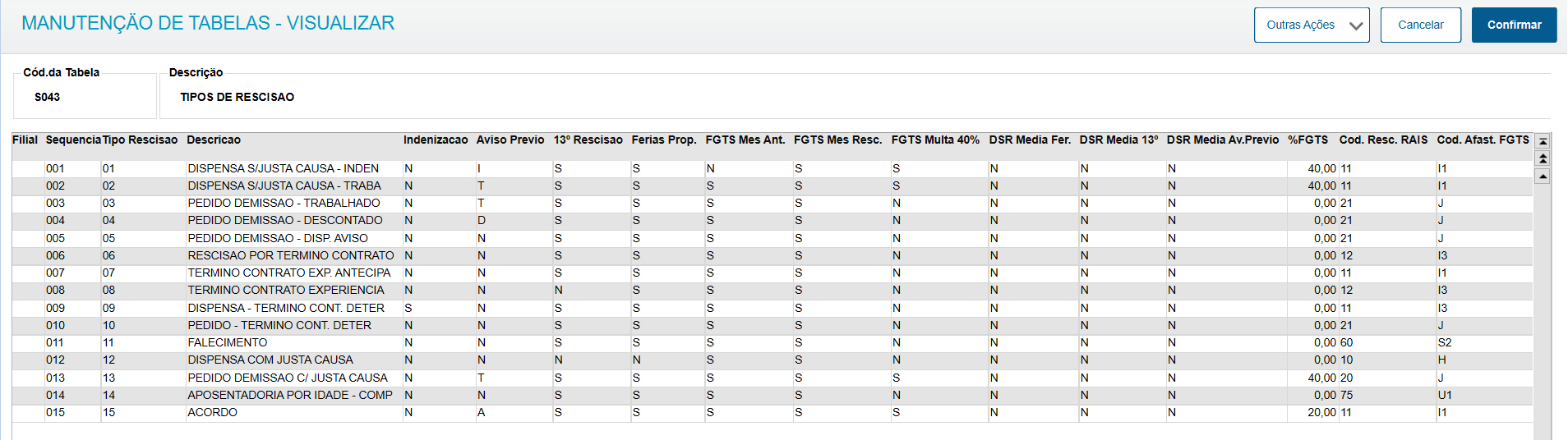
Task: Open the Outras Ações dropdown
Action: point(1311,25)
